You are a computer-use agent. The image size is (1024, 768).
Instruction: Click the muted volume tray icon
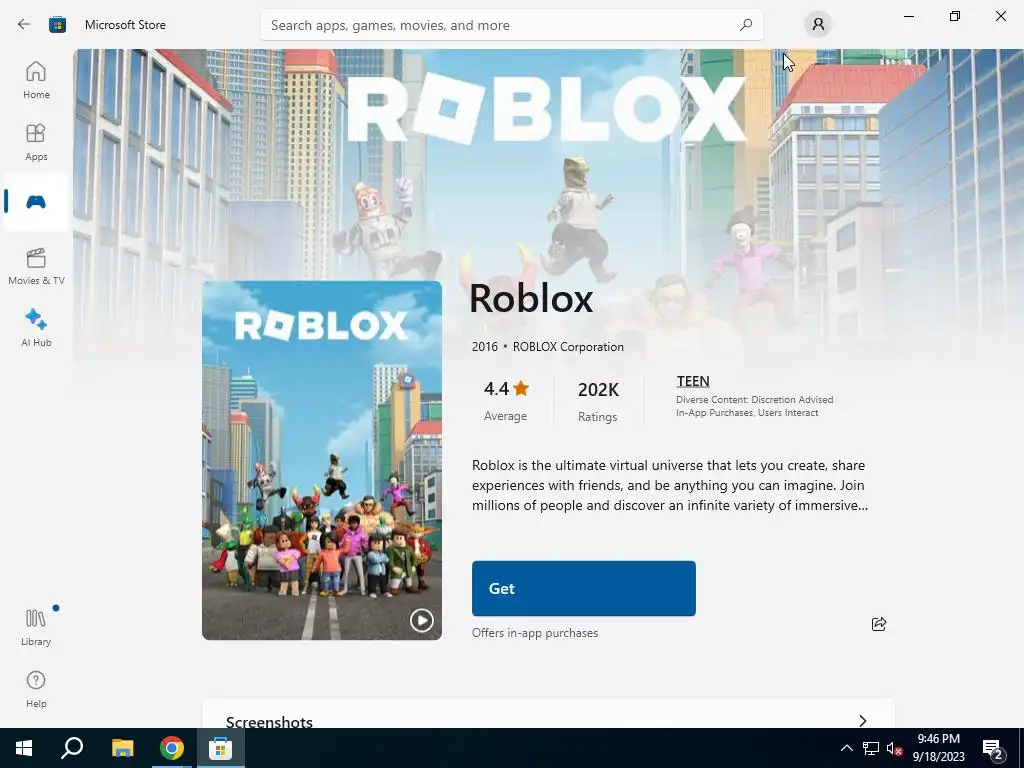[x=895, y=749]
